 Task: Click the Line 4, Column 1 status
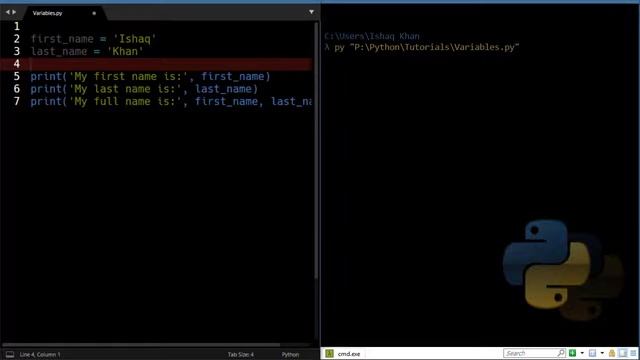point(40,354)
